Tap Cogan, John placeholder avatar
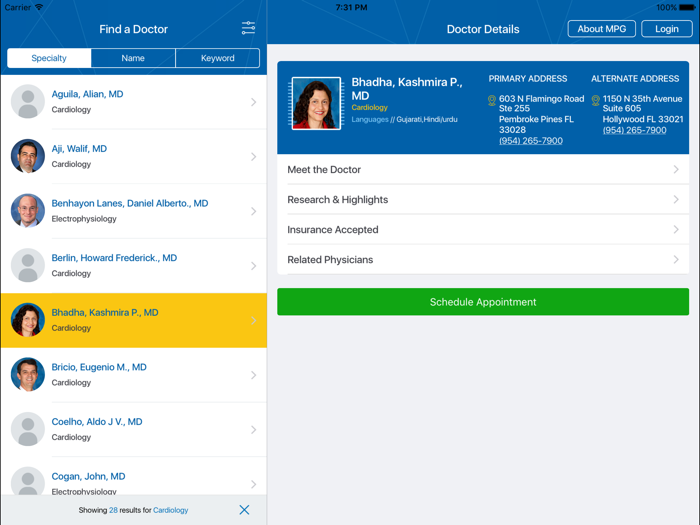This screenshot has height=525, width=700. point(28,481)
